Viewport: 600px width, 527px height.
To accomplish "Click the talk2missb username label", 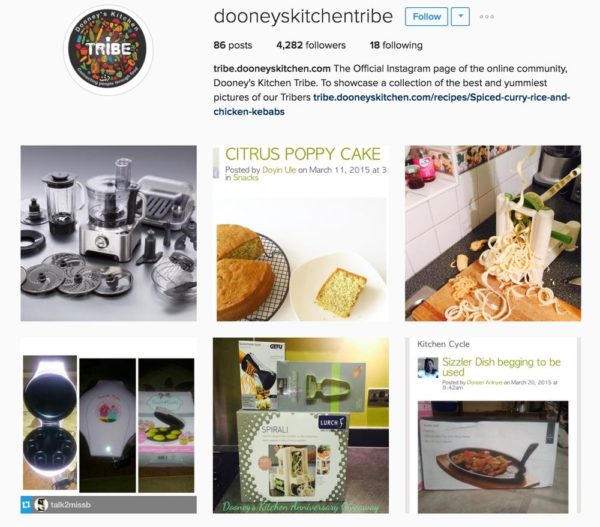I will [70, 505].
